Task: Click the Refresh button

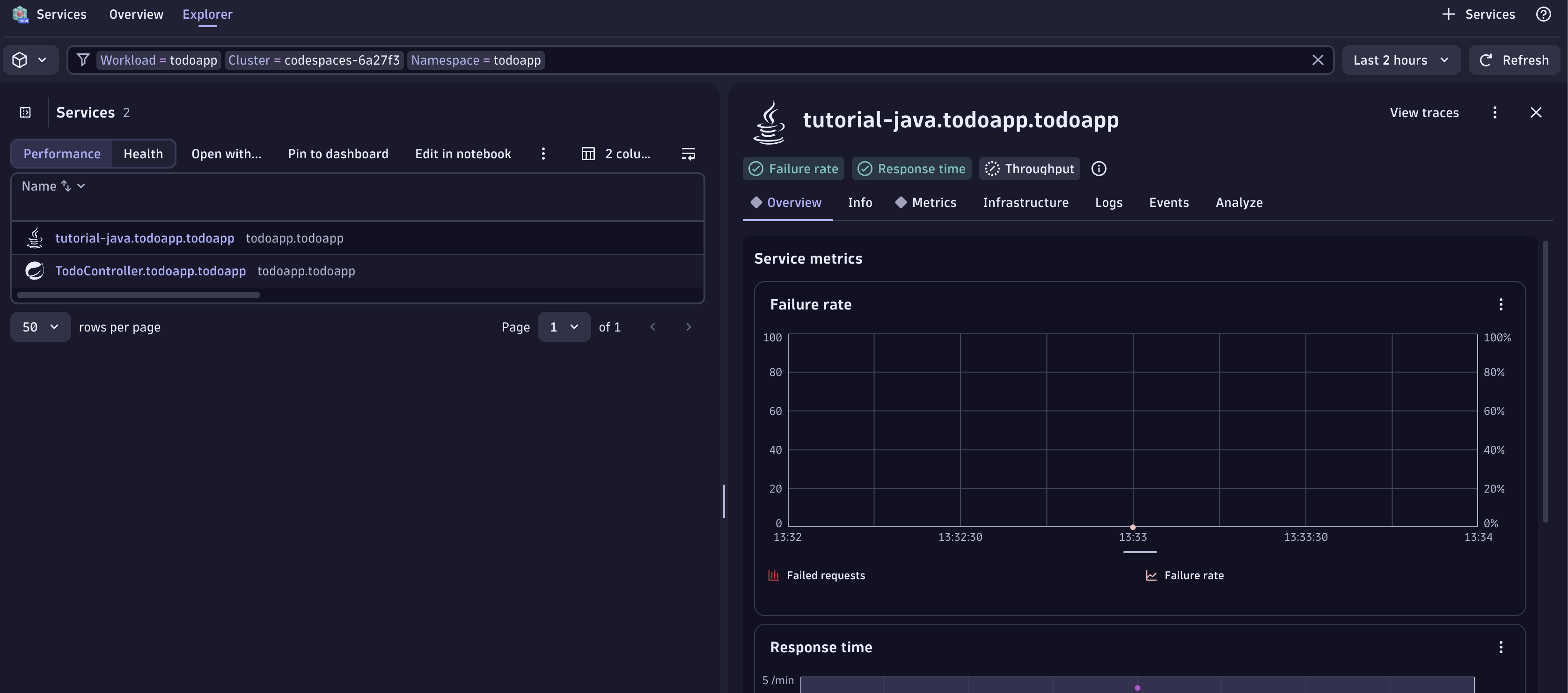Action: pos(1514,59)
